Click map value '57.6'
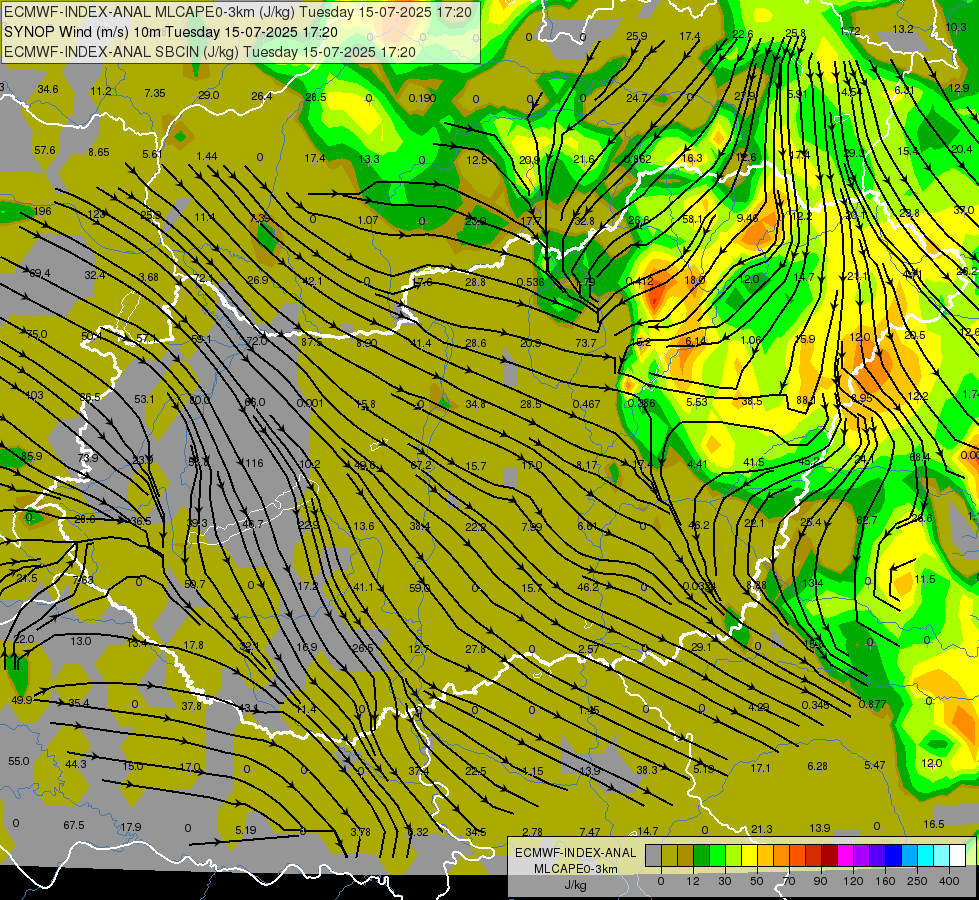This screenshot has height=900, width=979. pos(45,151)
